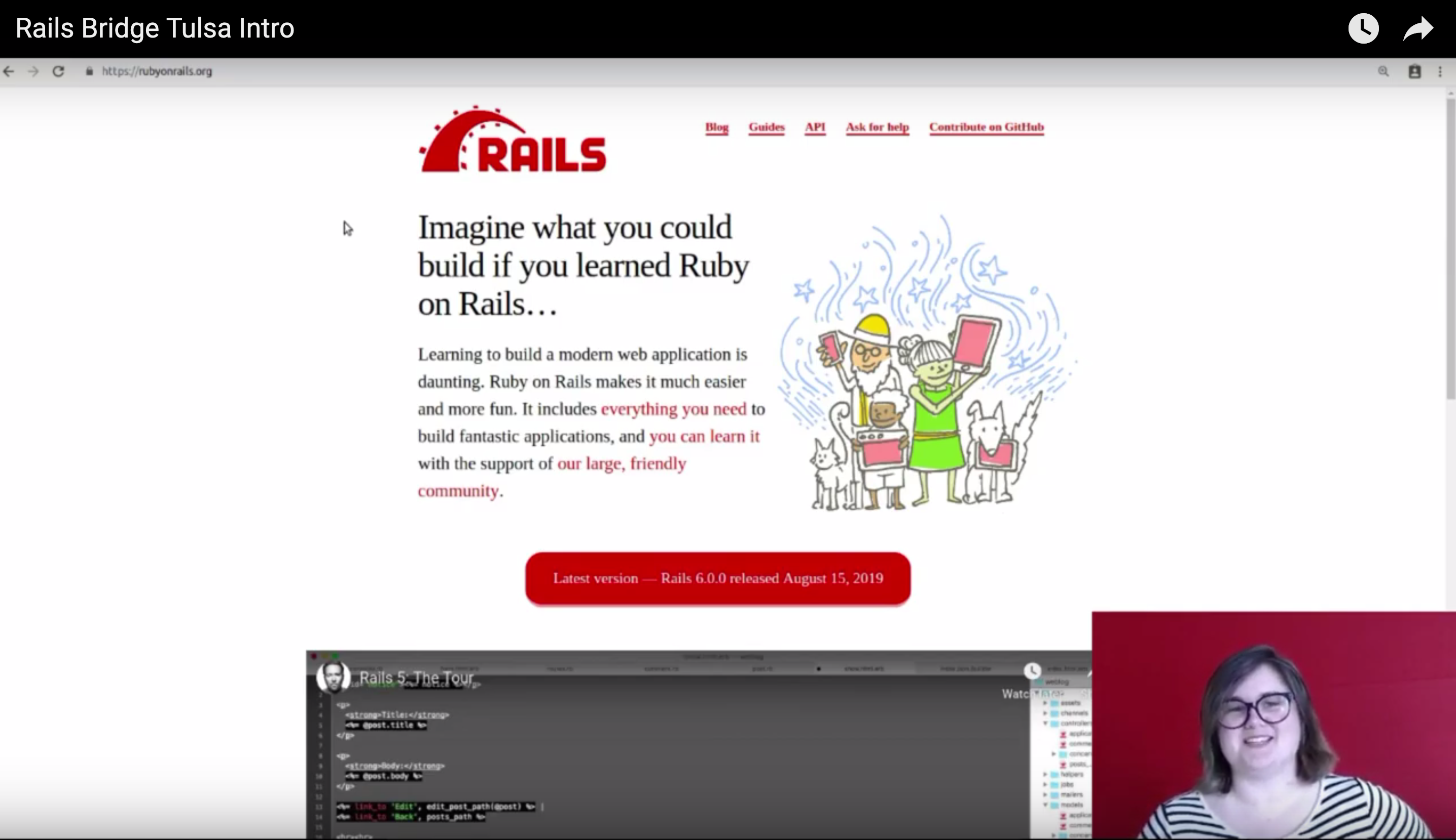The height and width of the screenshot is (840, 1456).
Task: Follow the 'you can learn it' link
Action: point(704,436)
